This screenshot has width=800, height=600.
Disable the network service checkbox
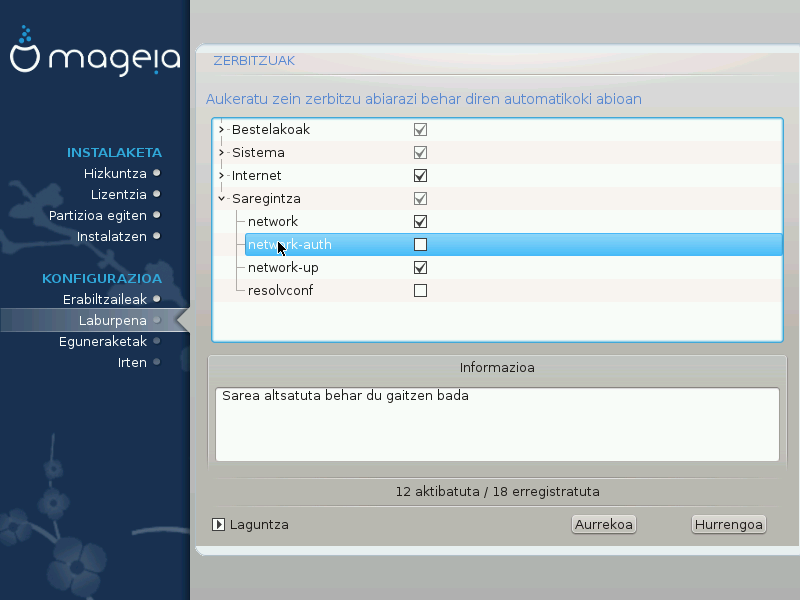coord(420,221)
